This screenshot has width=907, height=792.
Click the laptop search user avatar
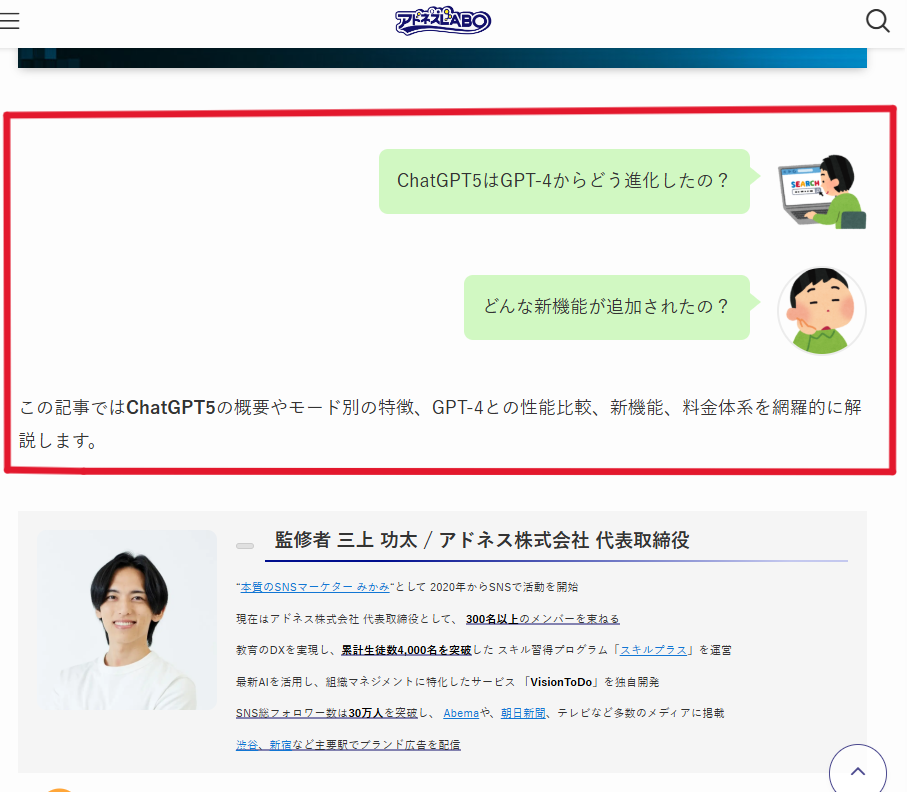(821, 192)
